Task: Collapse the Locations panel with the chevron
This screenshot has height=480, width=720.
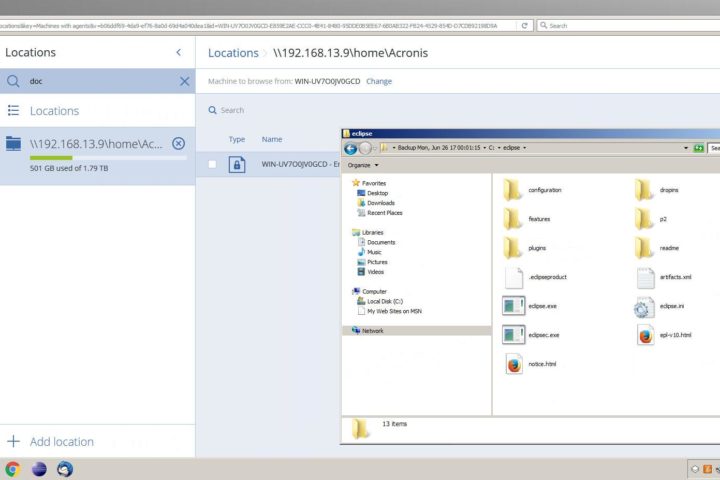Action: click(179, 52)
